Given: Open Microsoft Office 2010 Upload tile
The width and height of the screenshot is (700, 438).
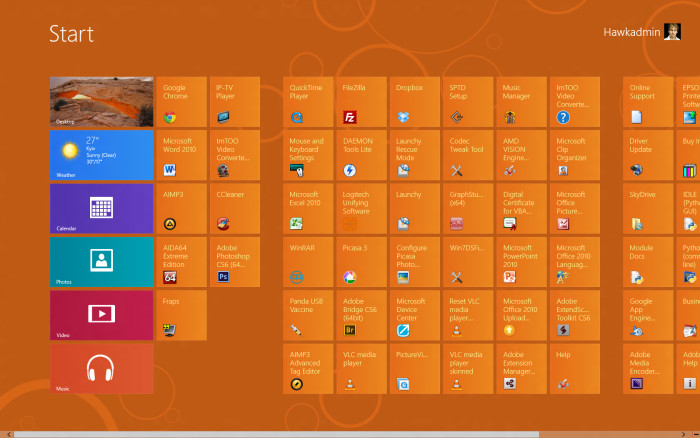Looking at the screenshot, I should click(x=521, y=315).
